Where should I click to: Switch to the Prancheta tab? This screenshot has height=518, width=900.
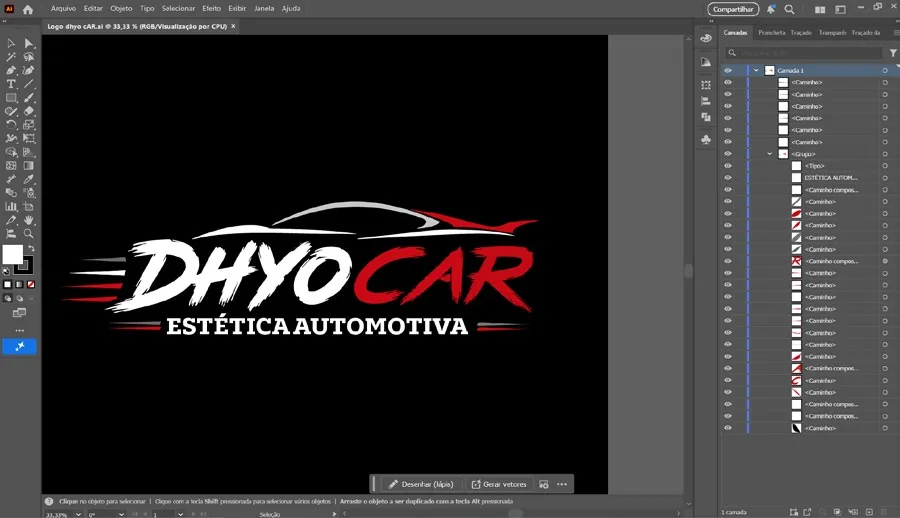pos(771,33)
